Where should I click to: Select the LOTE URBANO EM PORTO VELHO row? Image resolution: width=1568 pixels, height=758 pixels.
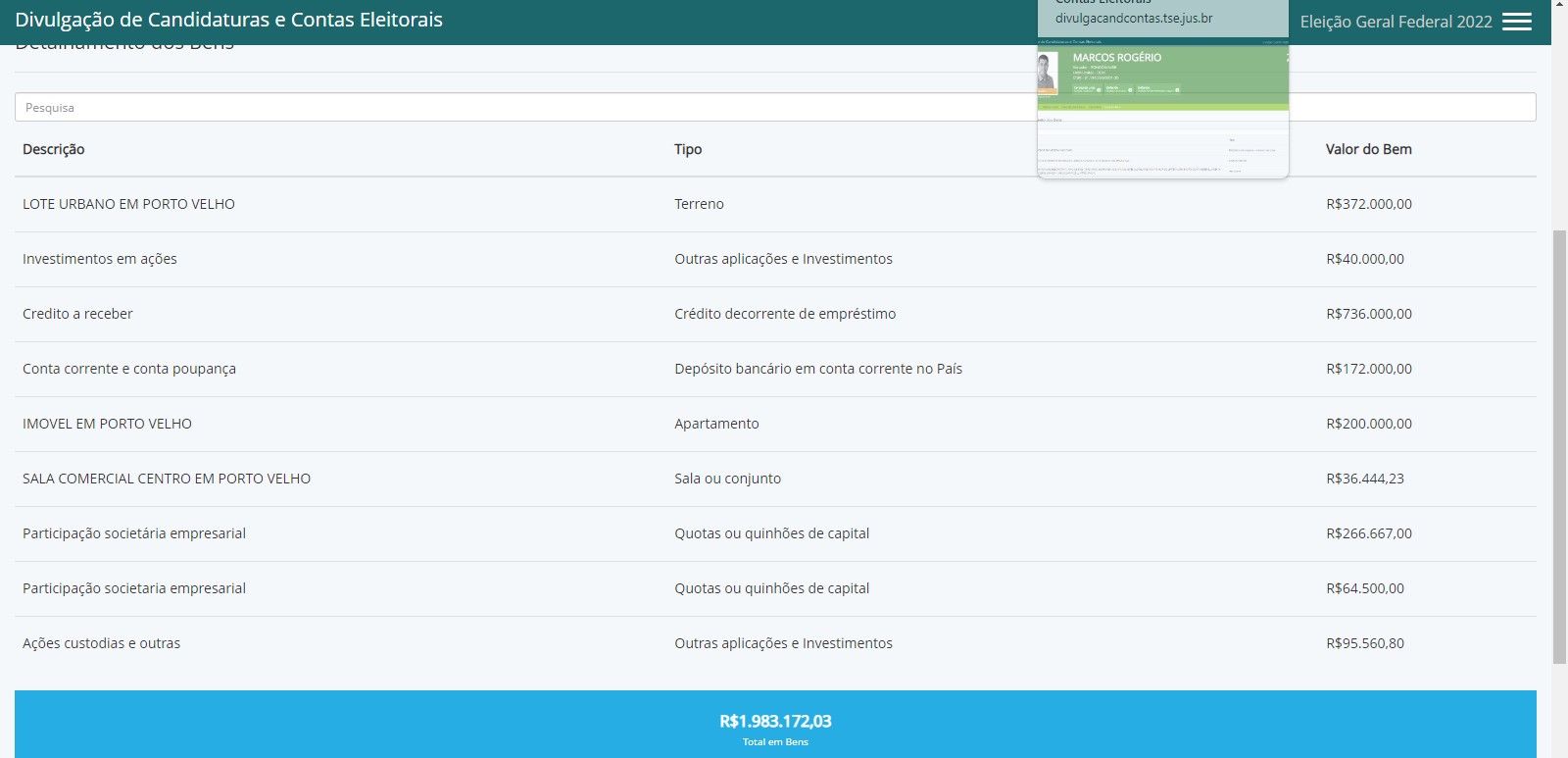coord(128,204)
